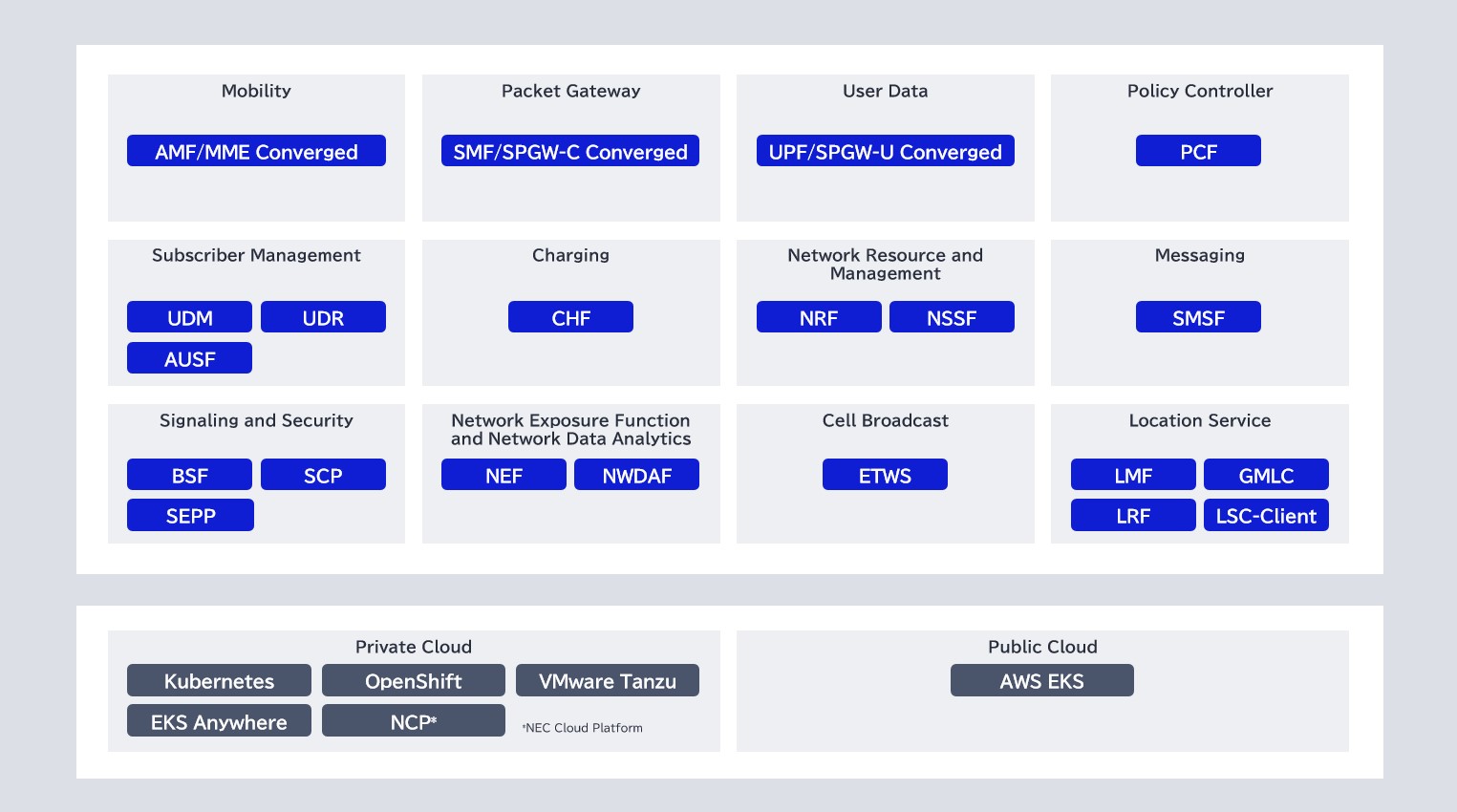The width and height of the screenshot is (1457, 812).
Task: Select the AUSF block
Action: click(189, 358)
